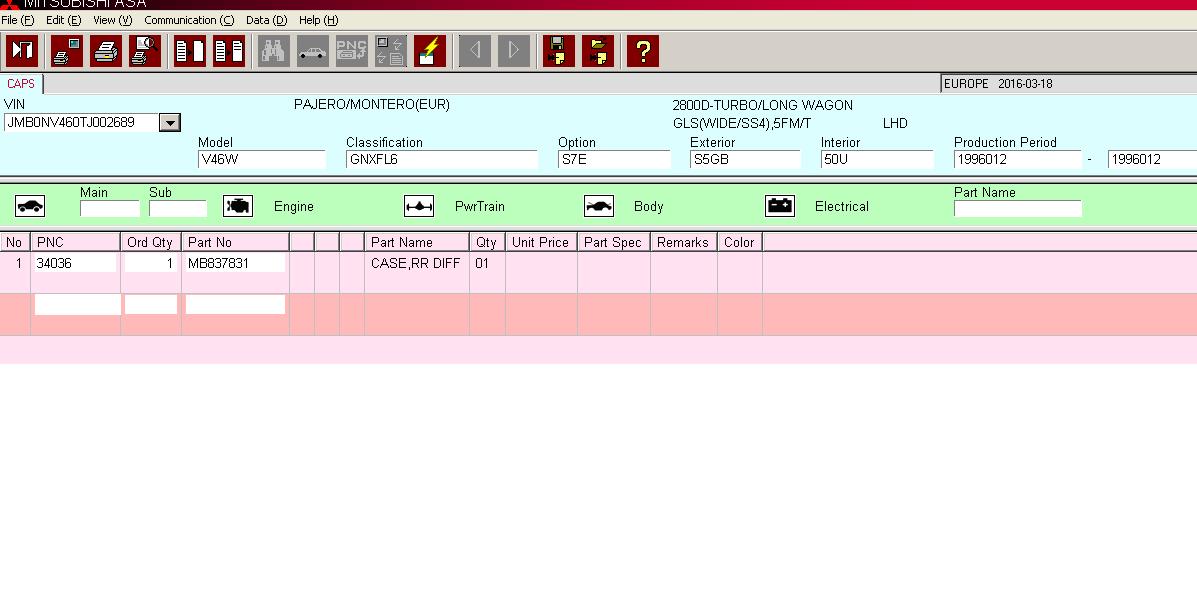This screenshot has width=1197, height=594.
Task: Click the print screen icon with monitor
Action: click(x=67, y=51)
